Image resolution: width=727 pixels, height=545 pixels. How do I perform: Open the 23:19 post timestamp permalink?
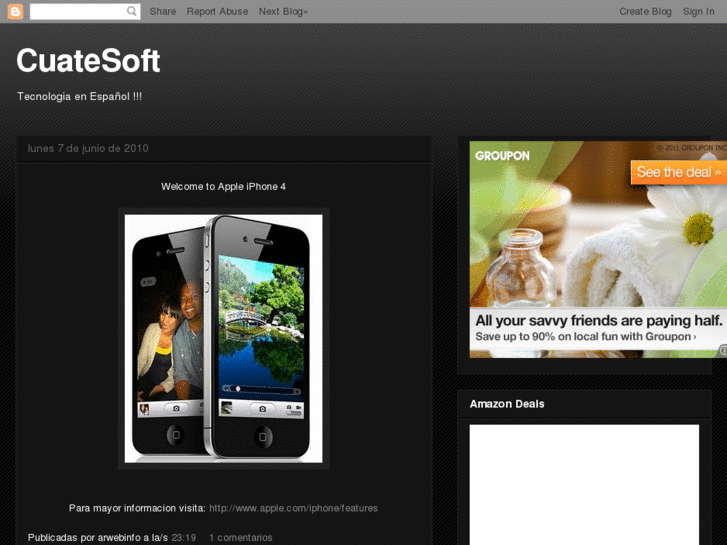(184, 538)
